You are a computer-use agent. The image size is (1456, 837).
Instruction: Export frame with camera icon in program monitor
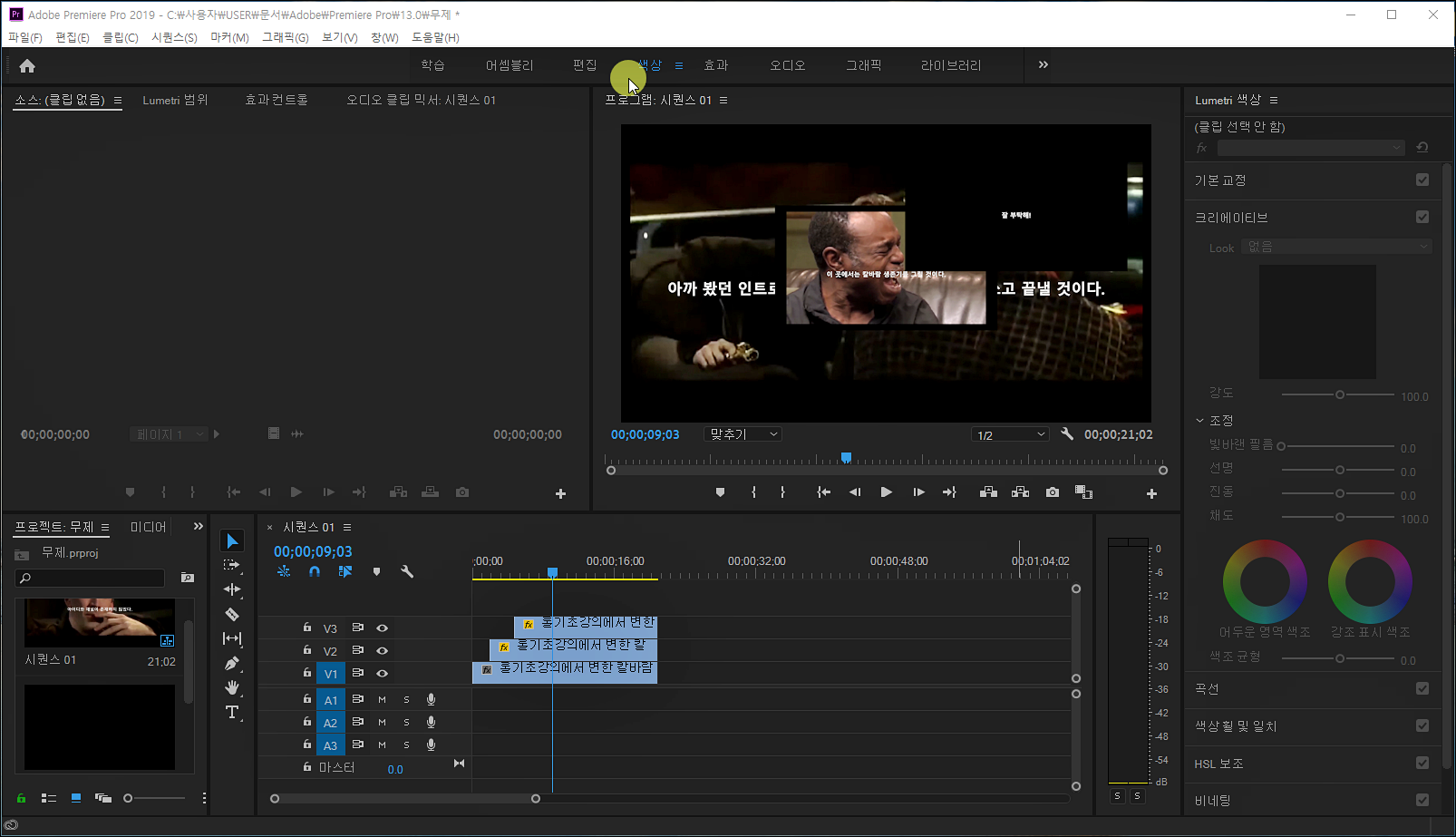(1052, 492)
